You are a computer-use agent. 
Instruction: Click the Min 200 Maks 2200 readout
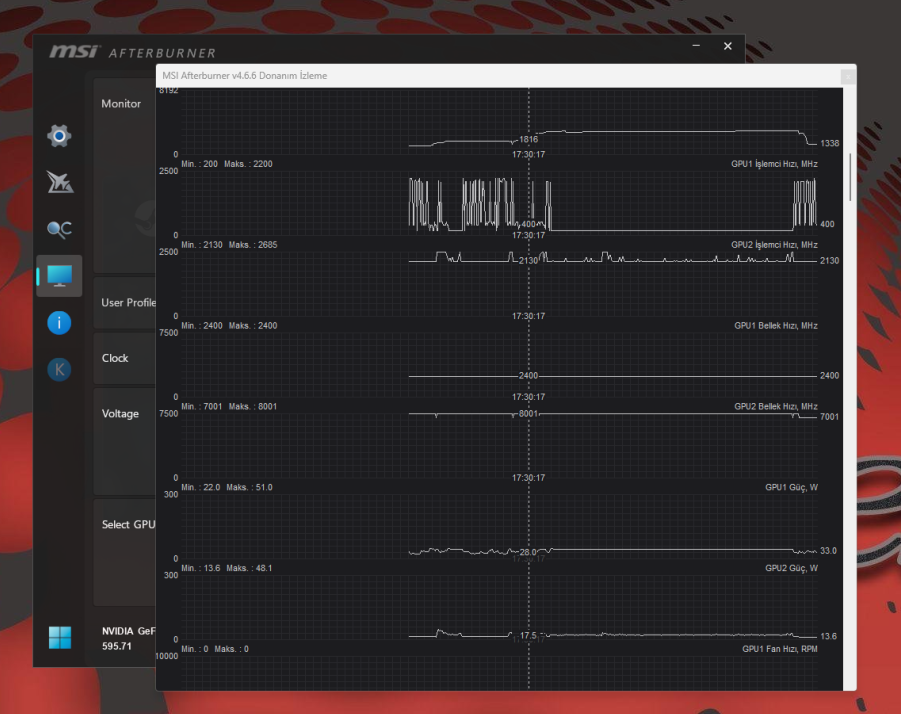pyautogui.click(x=227, y=164)
